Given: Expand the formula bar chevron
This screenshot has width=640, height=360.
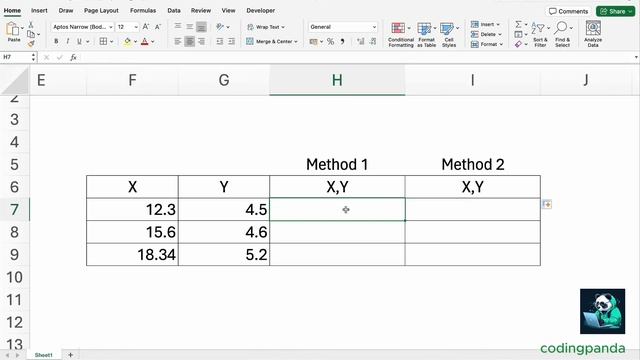Looking at the screenshot, I should 636,58.
